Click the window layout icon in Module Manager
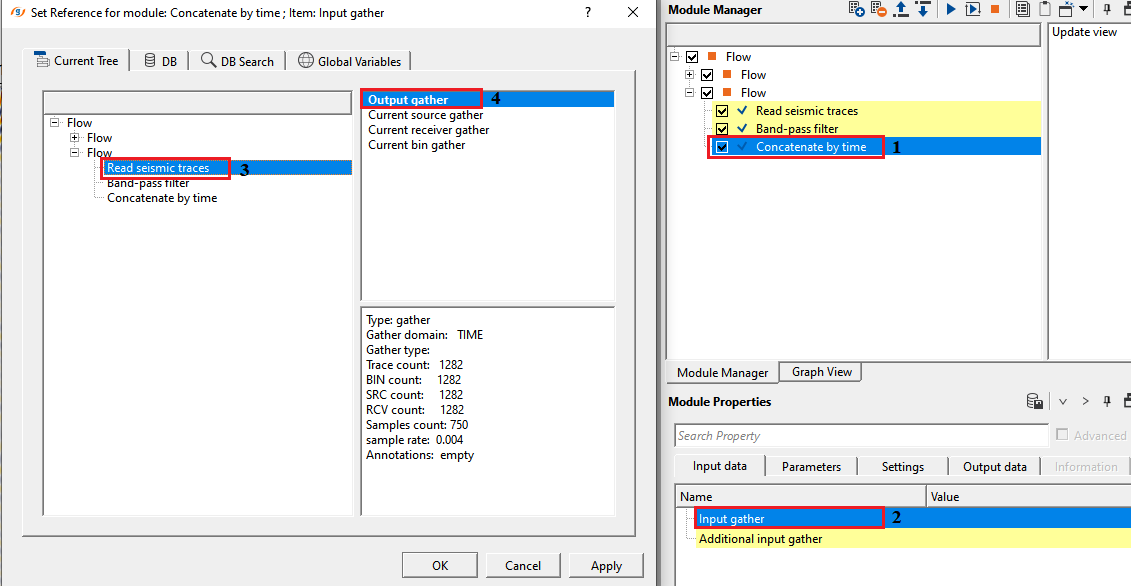The width and height of the screenshot is (1131, 586). [x=1067, y=9]
